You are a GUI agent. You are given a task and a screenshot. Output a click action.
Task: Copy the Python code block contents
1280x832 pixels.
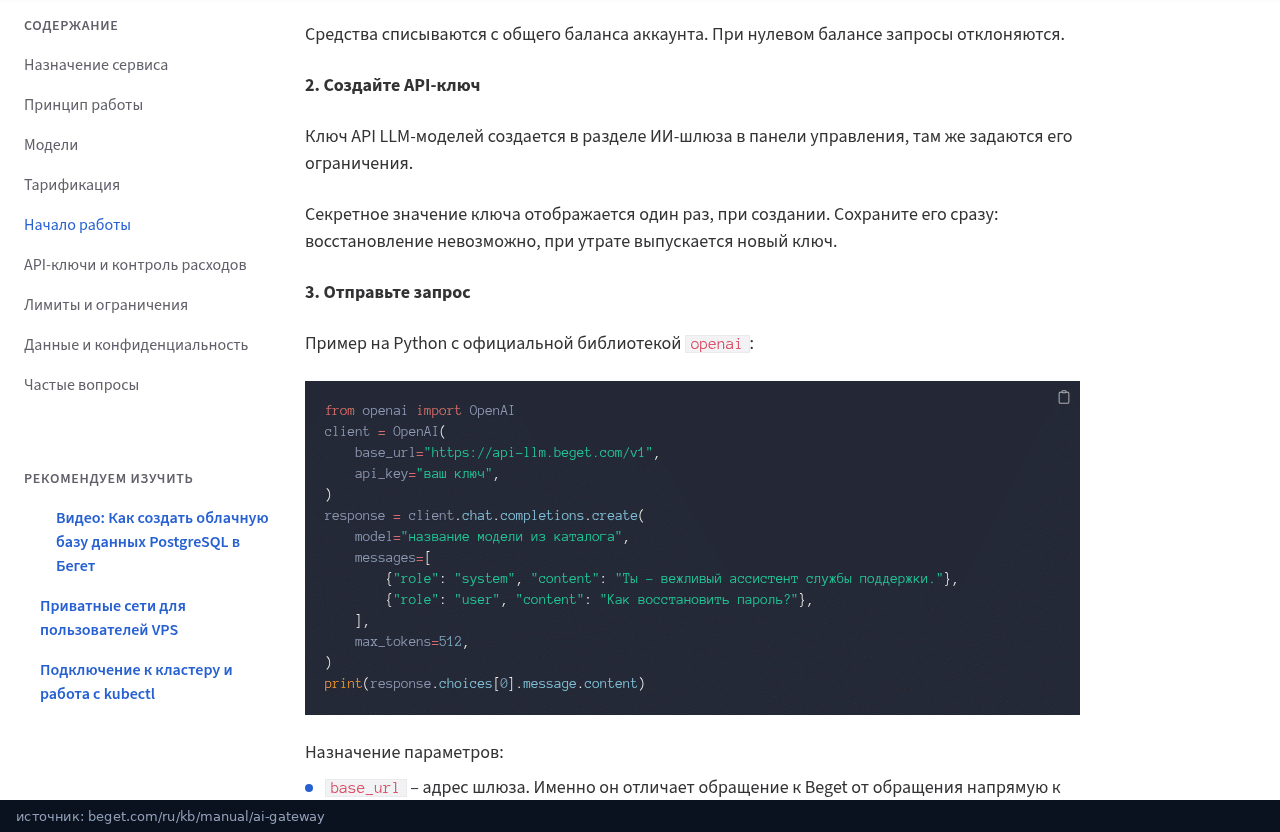click(1064, 397)
